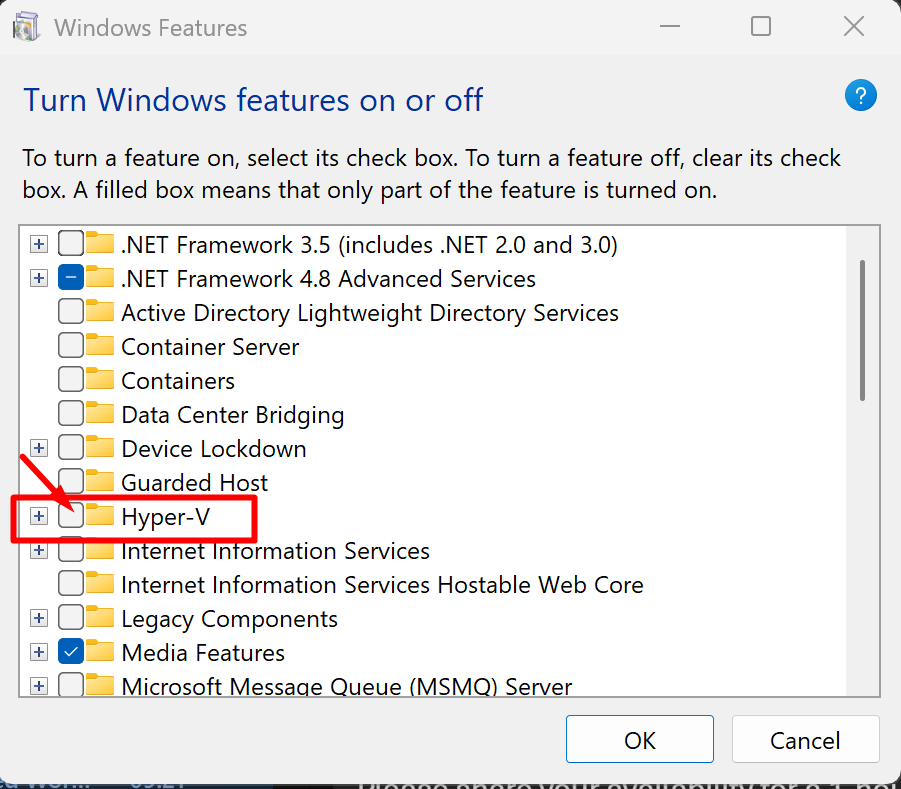
Task: Expand the Hyper-V tree node
Action: (x=39, y=517)
